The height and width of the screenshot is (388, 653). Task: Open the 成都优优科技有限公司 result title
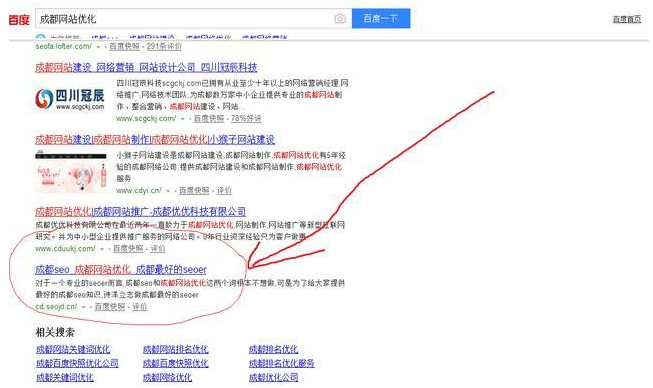[x=140, y=211]
